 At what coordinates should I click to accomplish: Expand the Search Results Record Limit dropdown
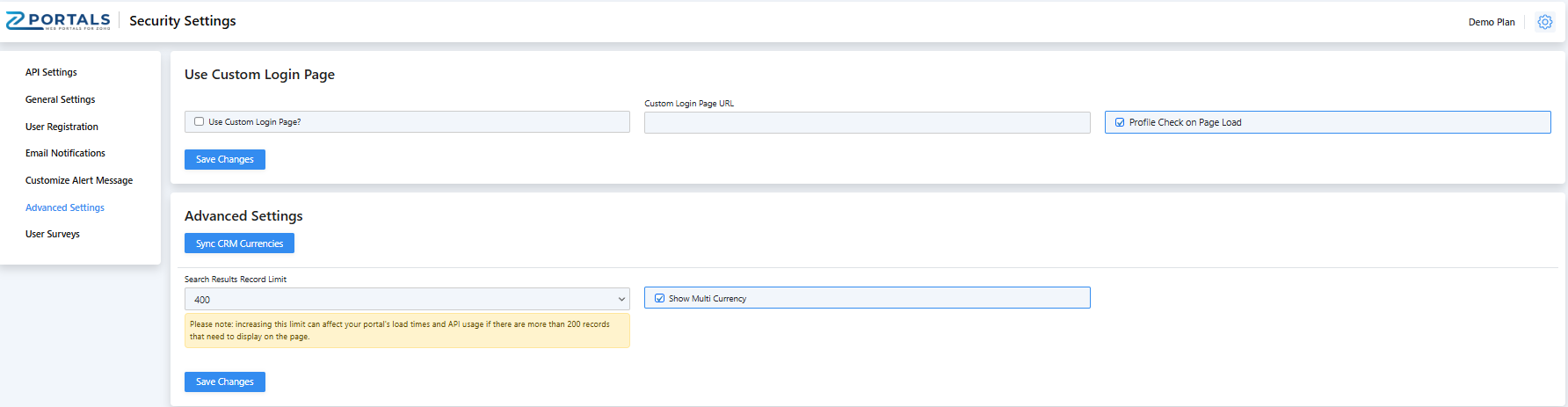(407, 299)
